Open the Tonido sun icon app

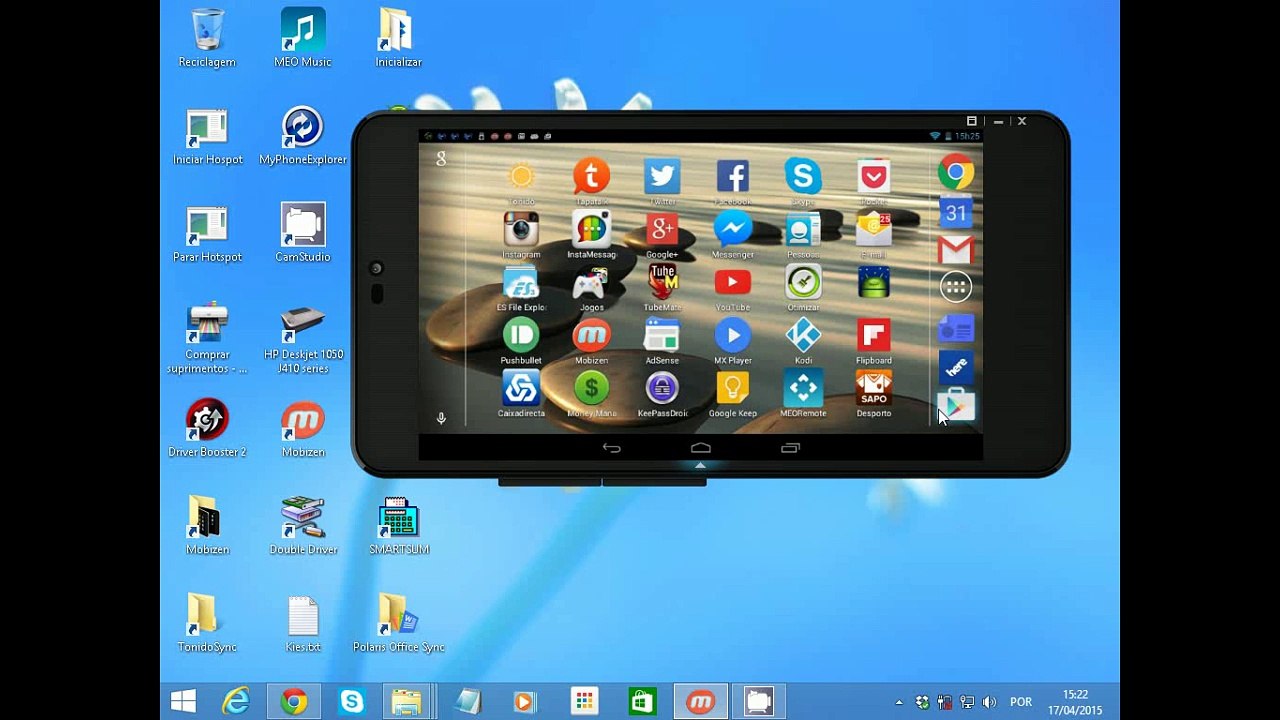pyautogui.click(x=521, y=177)
